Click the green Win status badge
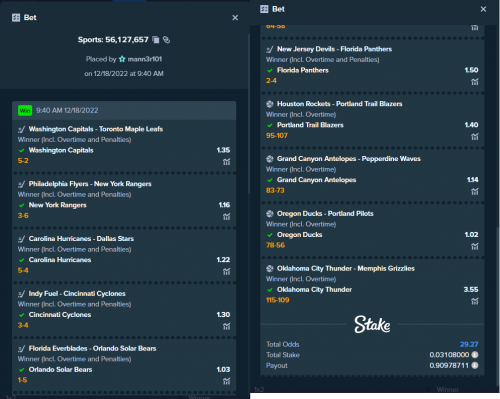The image size is (500, 399). 25,110
